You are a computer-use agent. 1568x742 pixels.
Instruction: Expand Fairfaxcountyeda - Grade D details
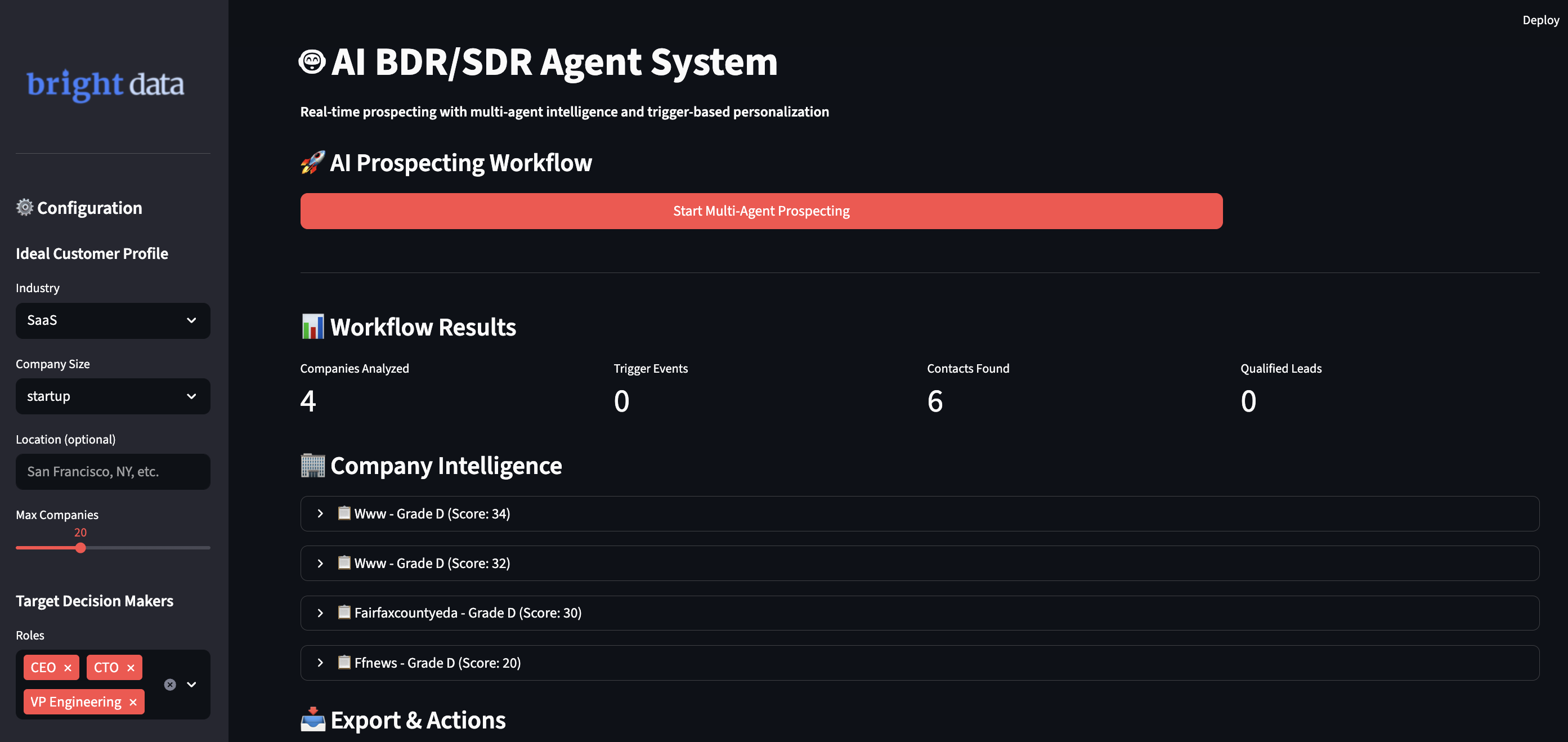pyautogui.click(x=321, y=613)
